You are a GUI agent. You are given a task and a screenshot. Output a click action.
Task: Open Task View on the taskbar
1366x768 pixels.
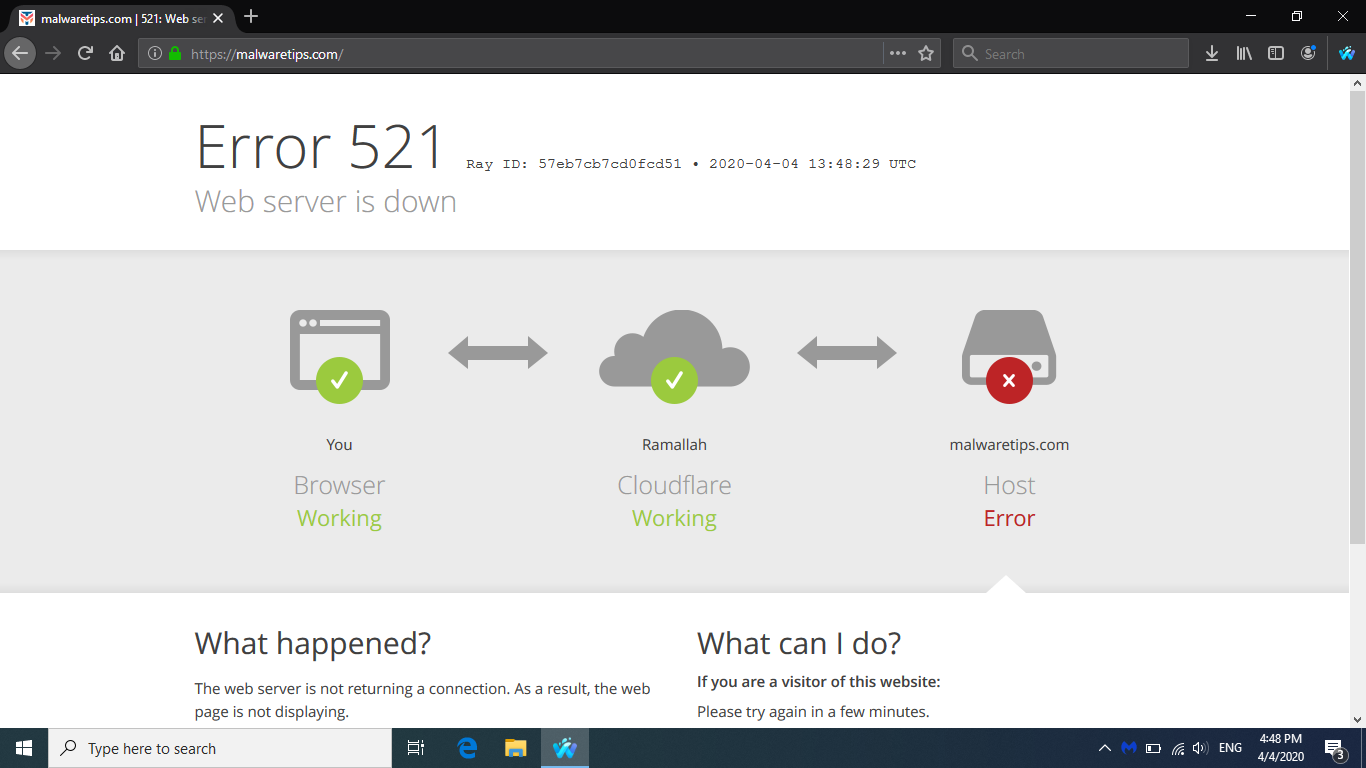tap(416, 748)
